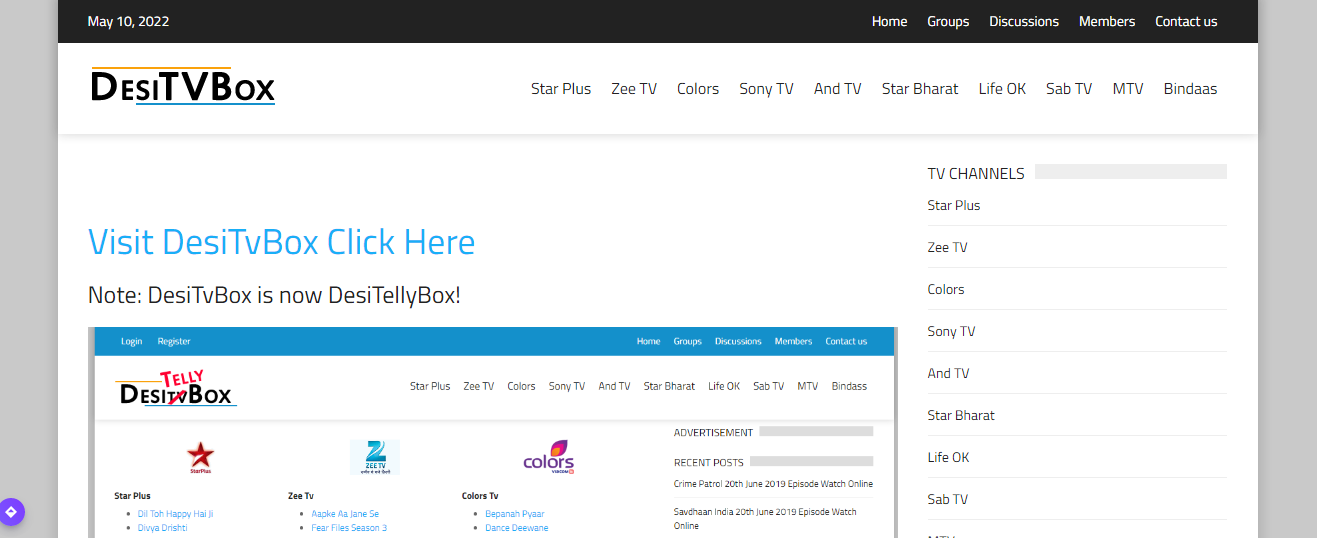This screenshot has height=538, width=1317.
Task: Open Sab TV in TV Channels sidebar
Action: pyautogui.click(x=947, y=499)
